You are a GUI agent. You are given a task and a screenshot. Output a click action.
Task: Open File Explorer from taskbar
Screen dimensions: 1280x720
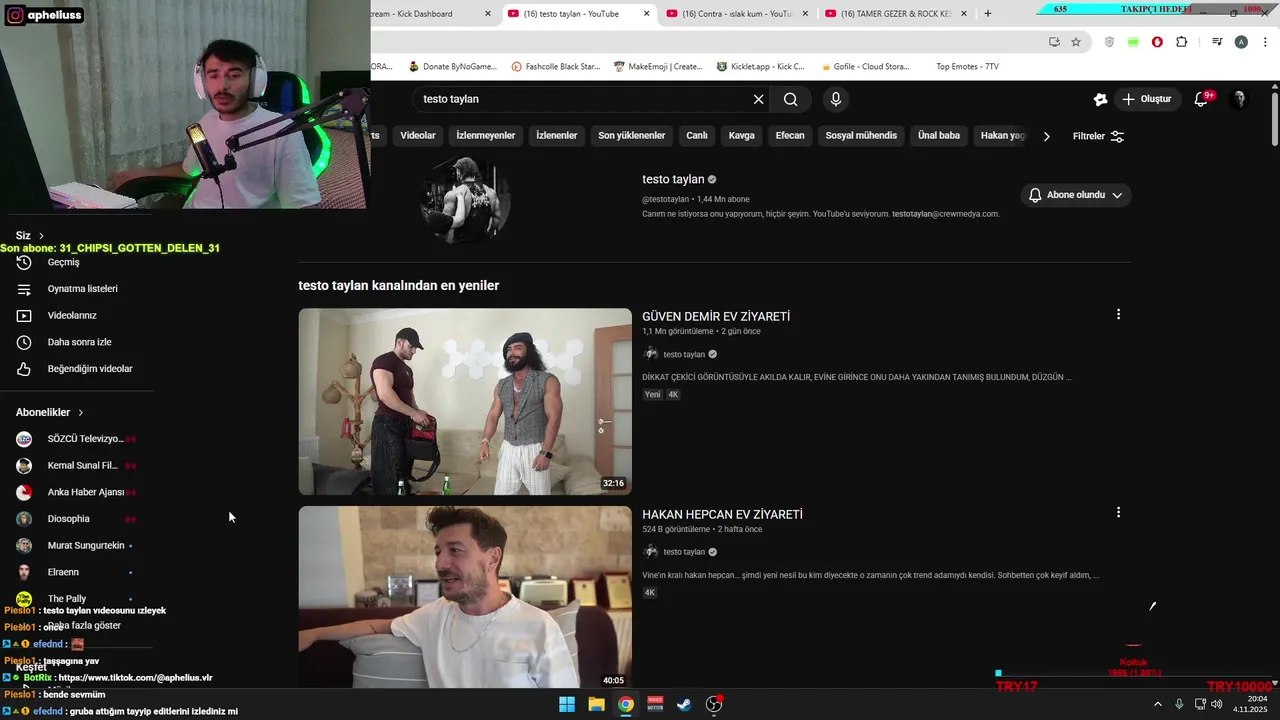point(596,704)
